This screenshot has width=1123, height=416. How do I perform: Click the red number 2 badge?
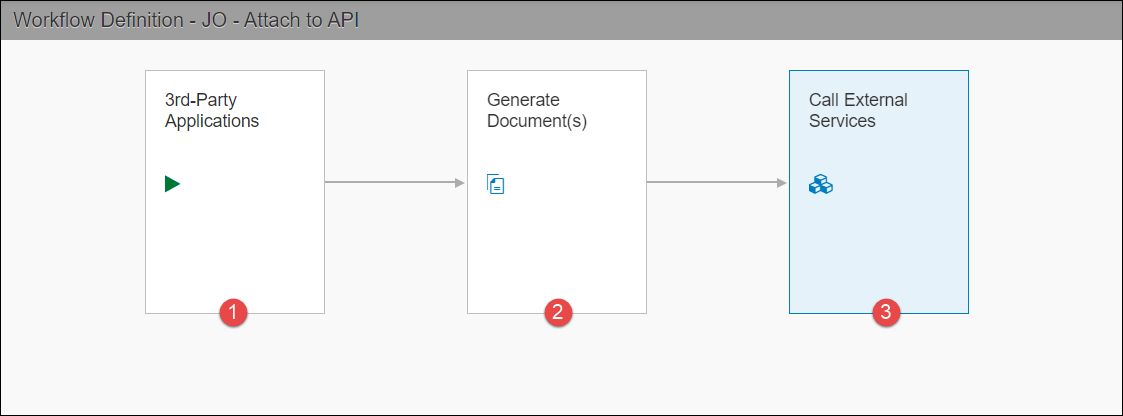(x=557, y=313)
